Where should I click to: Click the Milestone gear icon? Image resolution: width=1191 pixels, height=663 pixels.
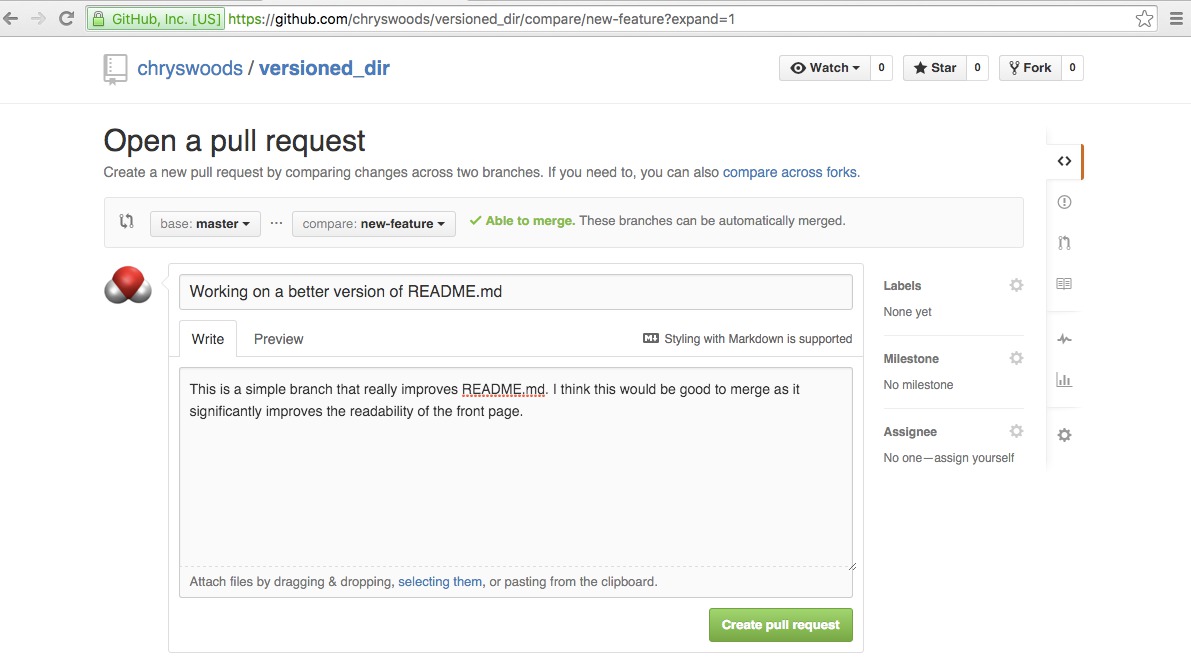(1016, 358)
